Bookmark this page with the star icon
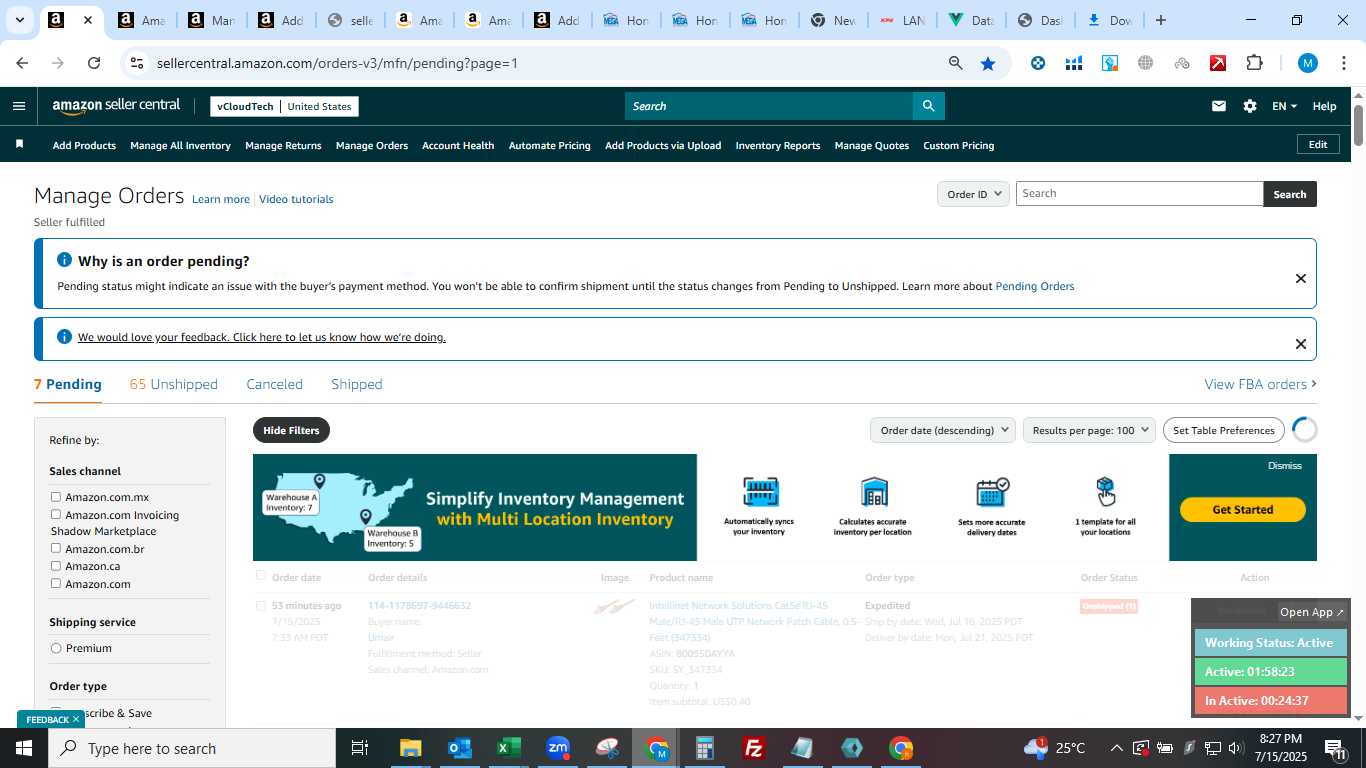The width and height of the screenshot is (1366, 768). pos(988,63)
